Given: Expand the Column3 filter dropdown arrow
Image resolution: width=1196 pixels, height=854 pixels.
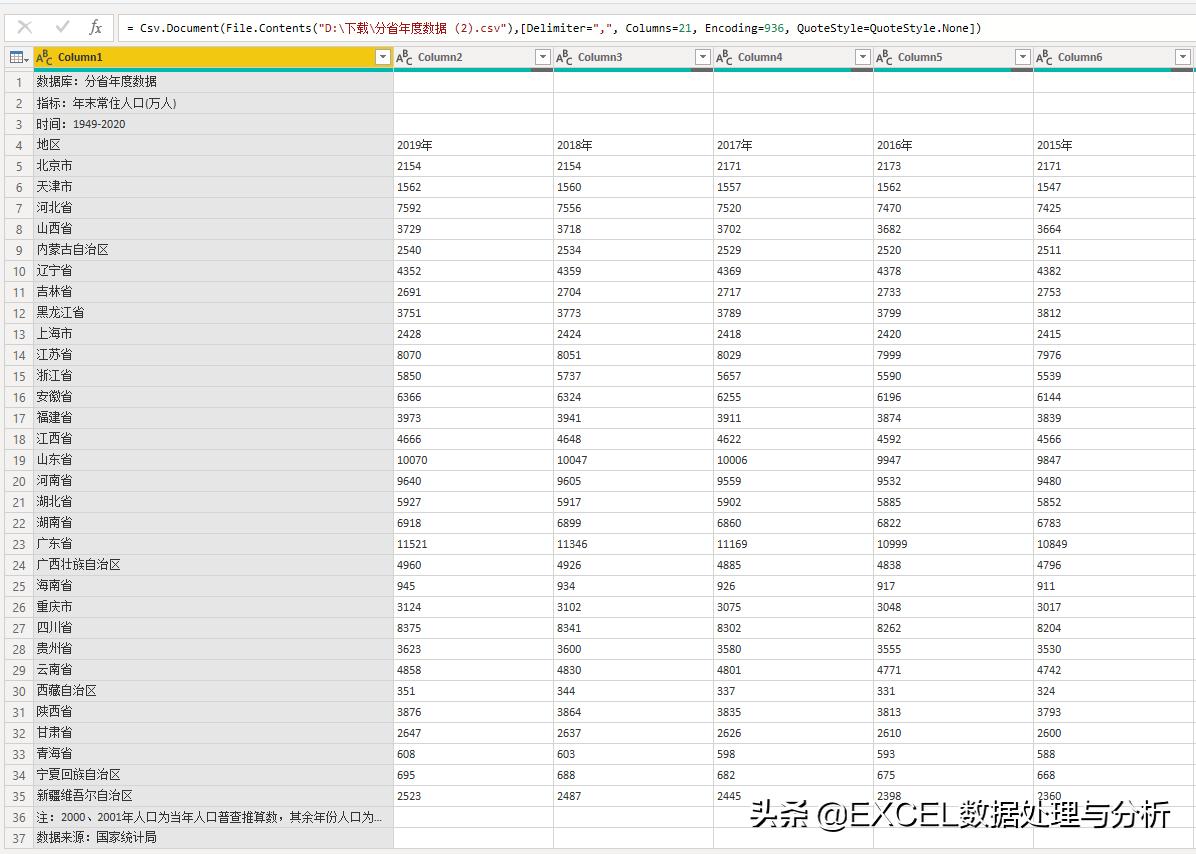Looking at the screenshot, I should tap(702, 58).
